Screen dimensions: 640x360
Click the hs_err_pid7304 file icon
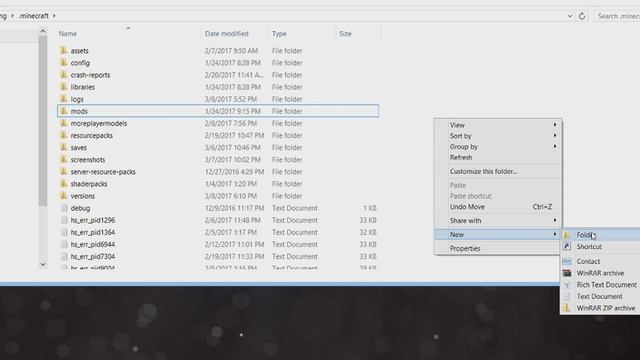point(64,256)
